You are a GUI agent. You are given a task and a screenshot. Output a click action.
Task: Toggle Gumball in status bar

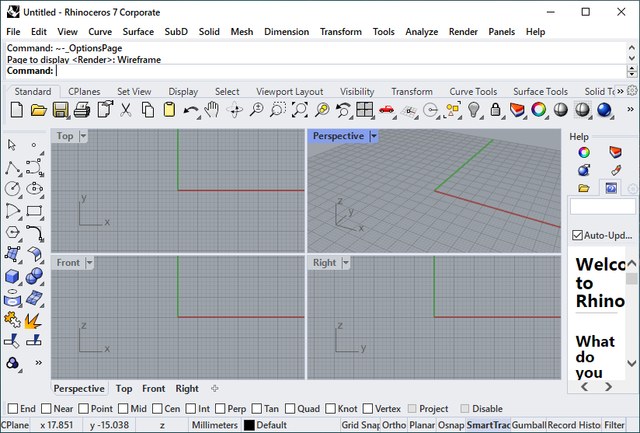(x=527, y=425)
